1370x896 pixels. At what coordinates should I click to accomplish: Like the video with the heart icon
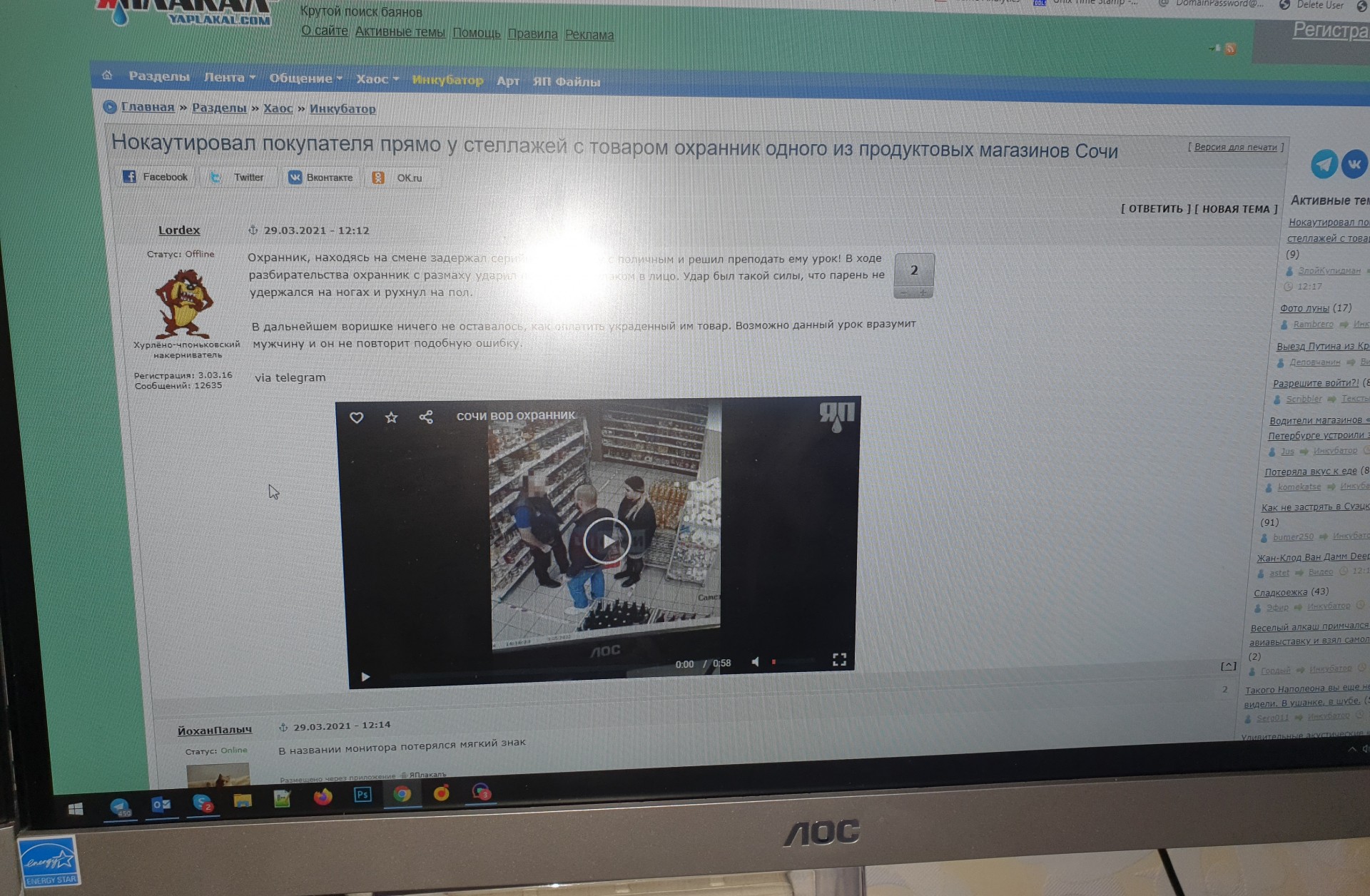coord(357,417)
